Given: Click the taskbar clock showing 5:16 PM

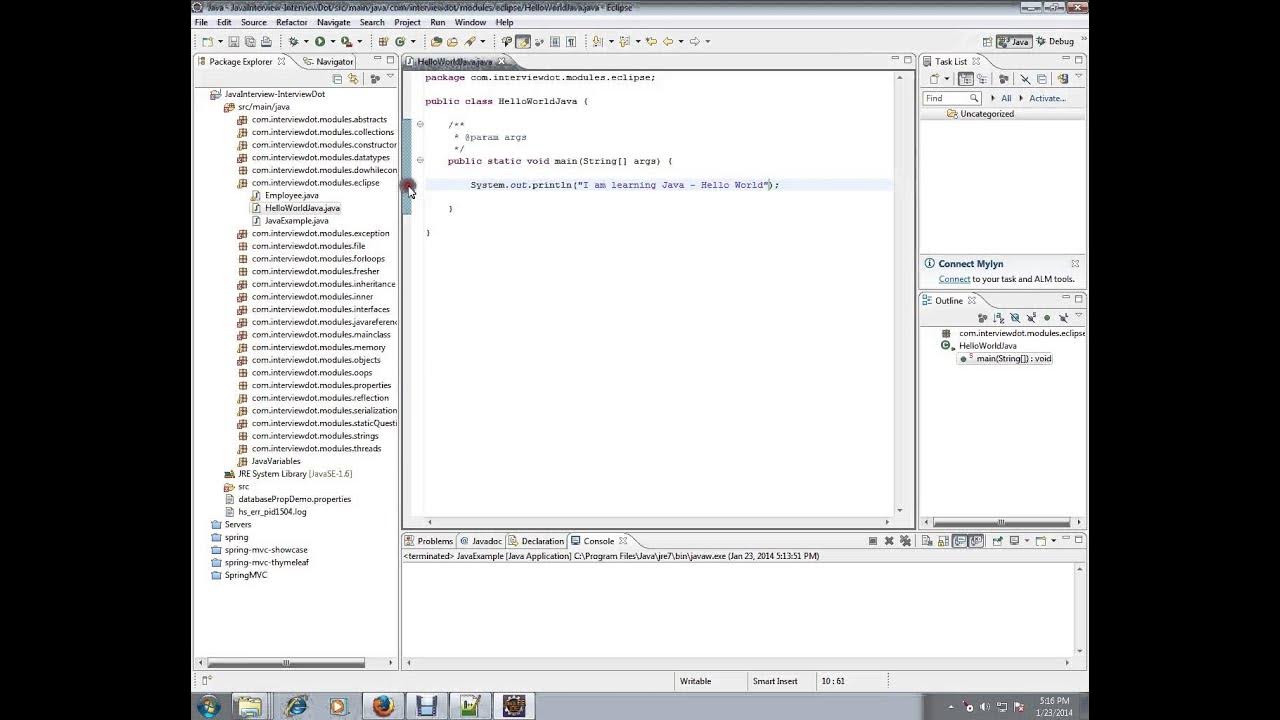Looking at the screenshot, I should coord(1054,706).
